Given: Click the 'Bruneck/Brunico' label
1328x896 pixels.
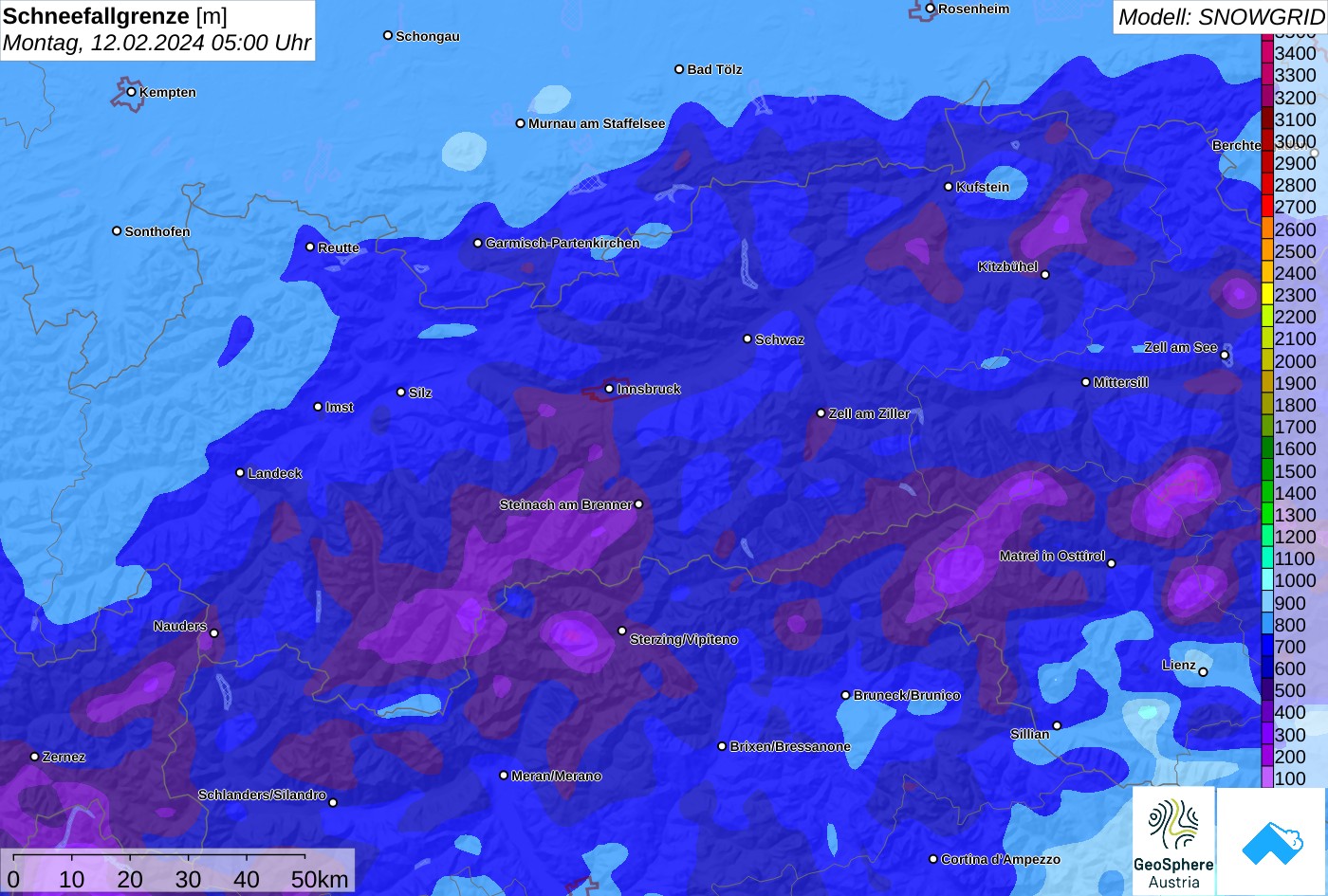Looking at the screenshot, I should [907, 695].
